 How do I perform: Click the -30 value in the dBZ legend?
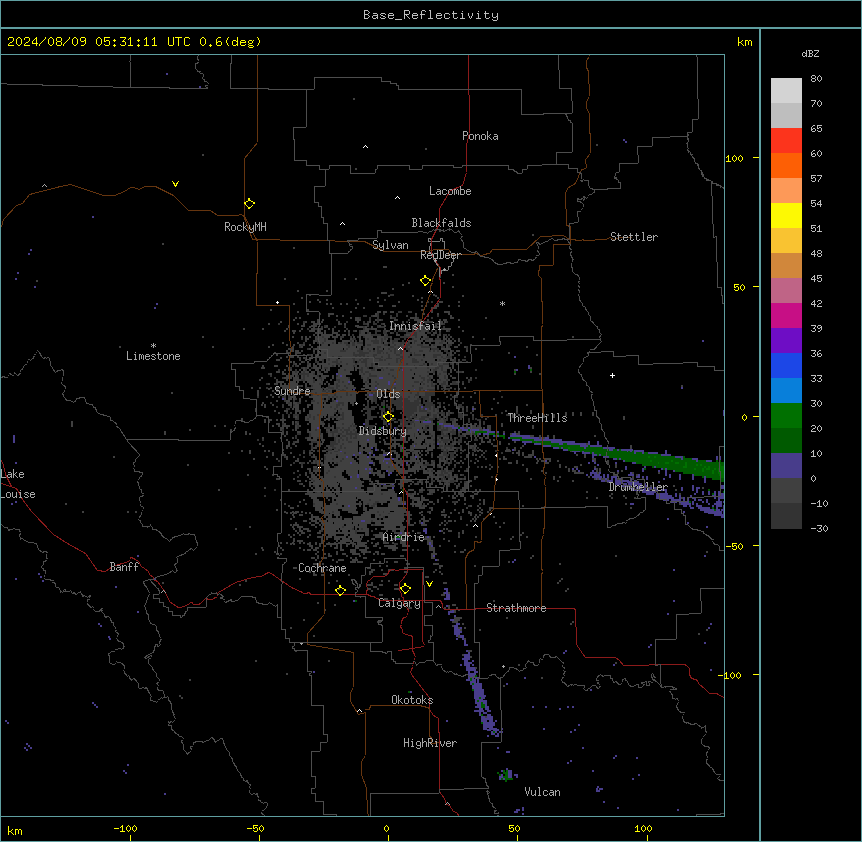click(x=819, y=528)
